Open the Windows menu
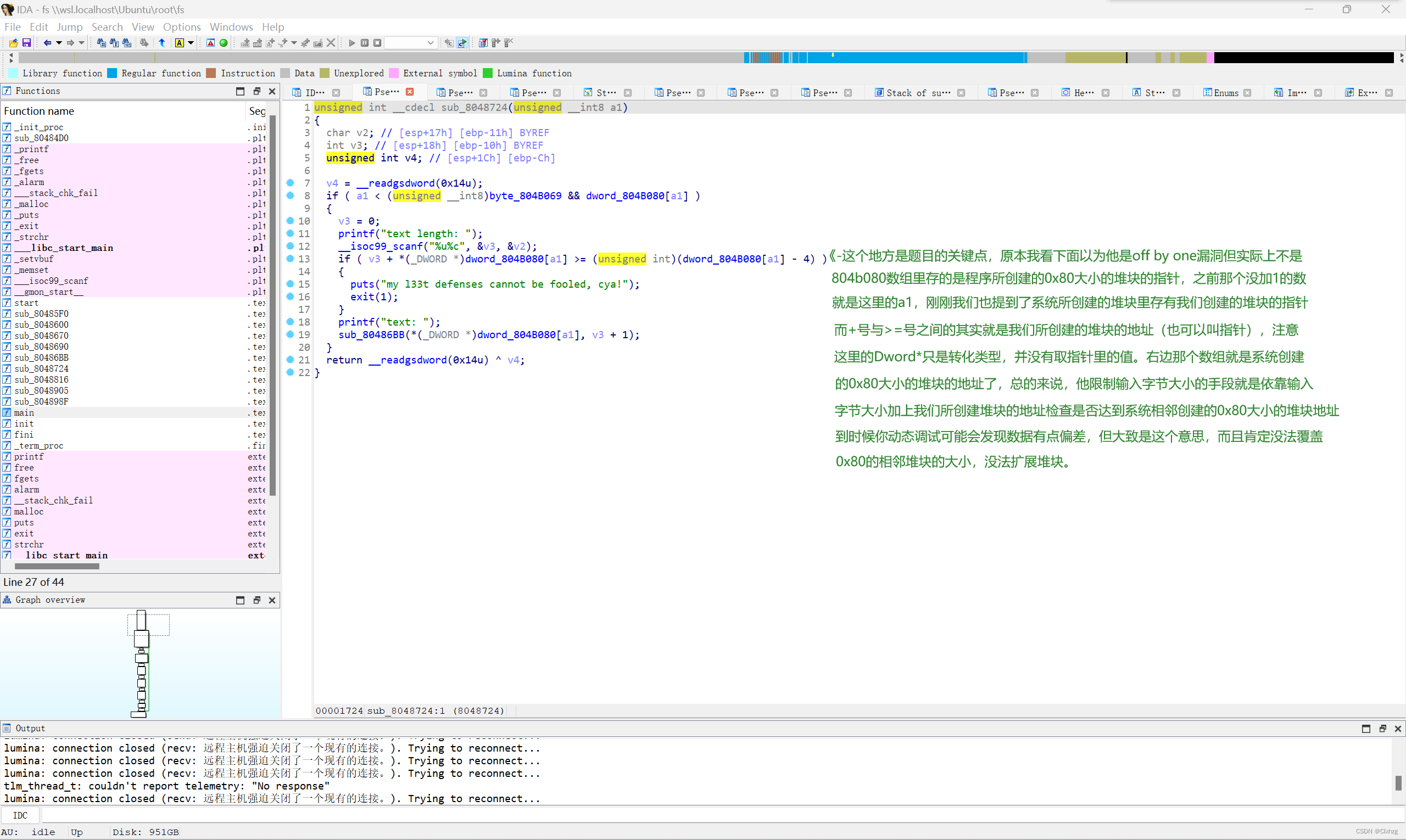This screenshot has height=840, width=1406. (x=231, y=27)
